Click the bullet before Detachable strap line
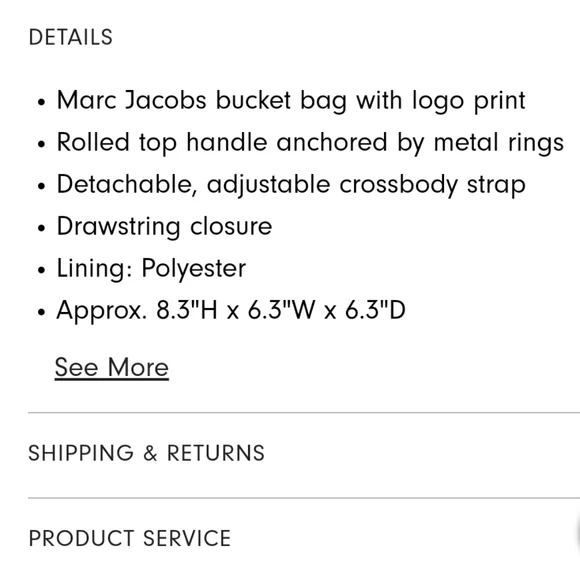 coord(41,186)
